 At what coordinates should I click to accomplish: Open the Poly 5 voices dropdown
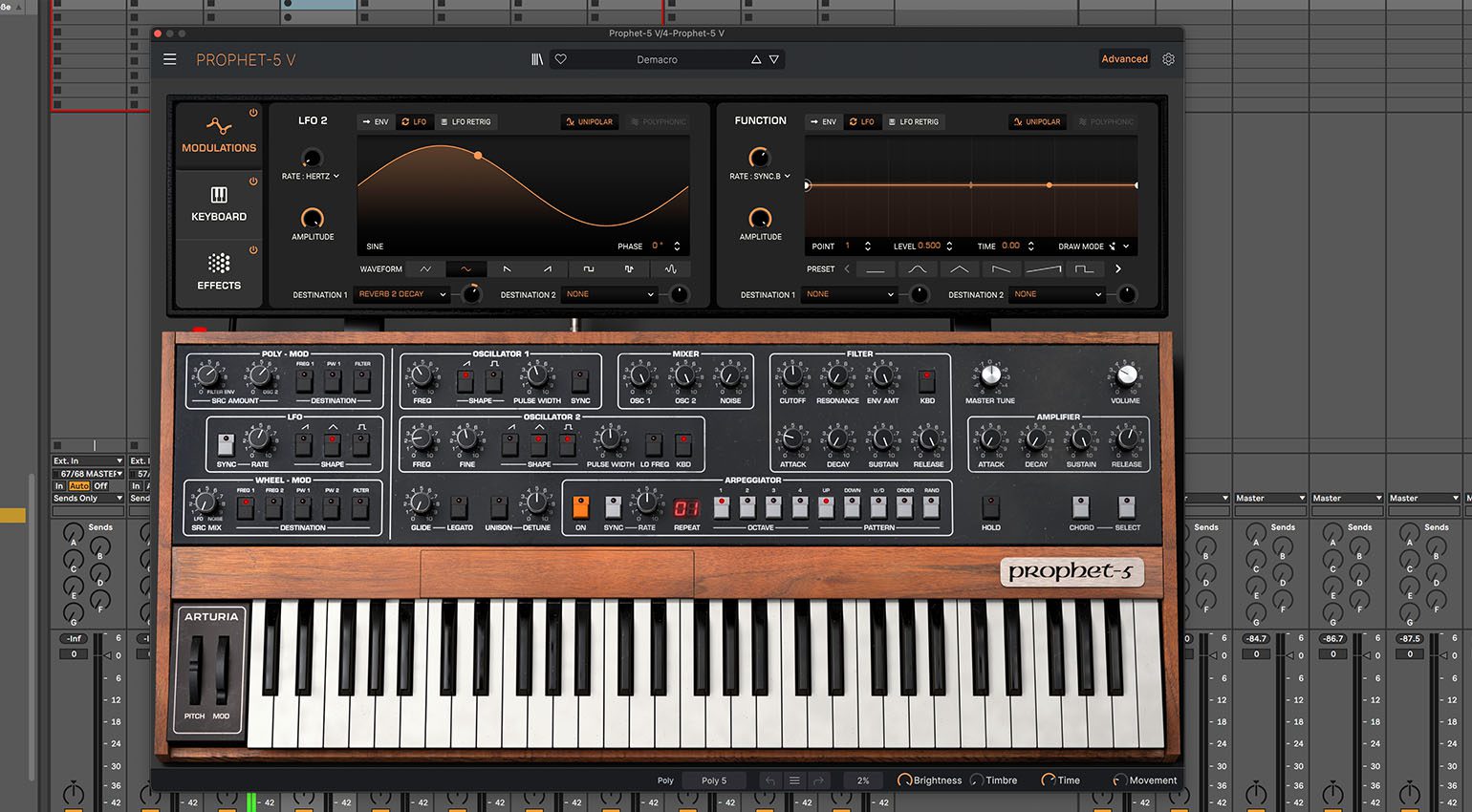(x=714, y=780)
